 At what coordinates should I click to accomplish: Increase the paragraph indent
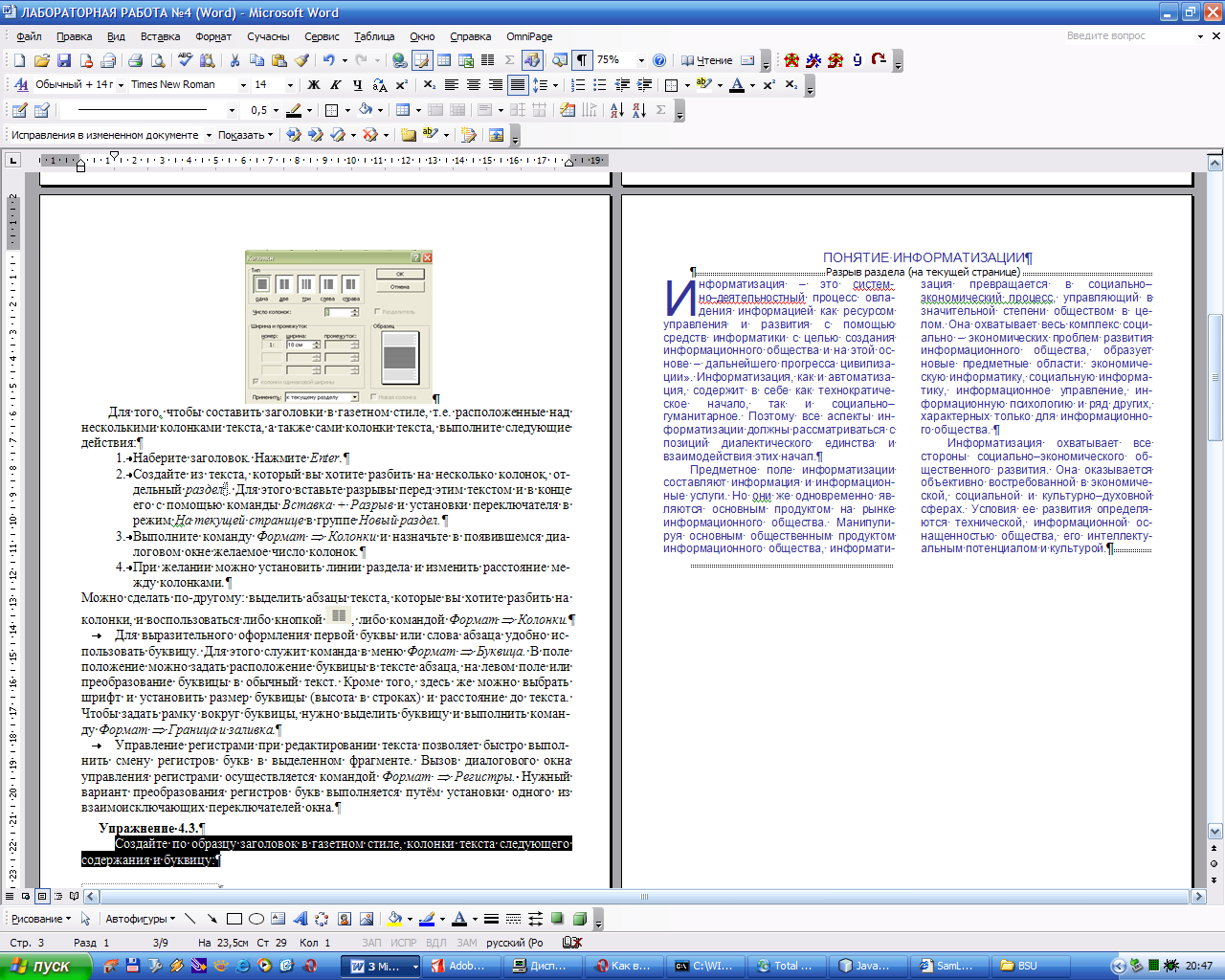(644, 85)
